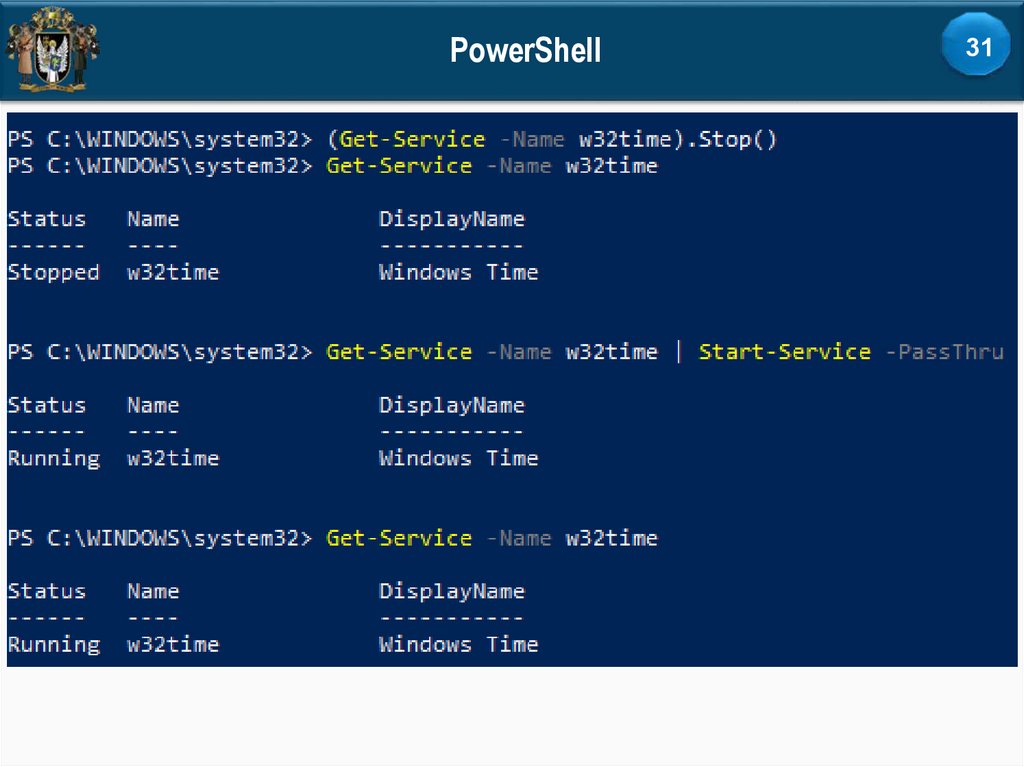Click the prompt path on the .Stop() line
Image resolution: width=1024 pixels, height=767 pixels.
(x=160, y=140)
